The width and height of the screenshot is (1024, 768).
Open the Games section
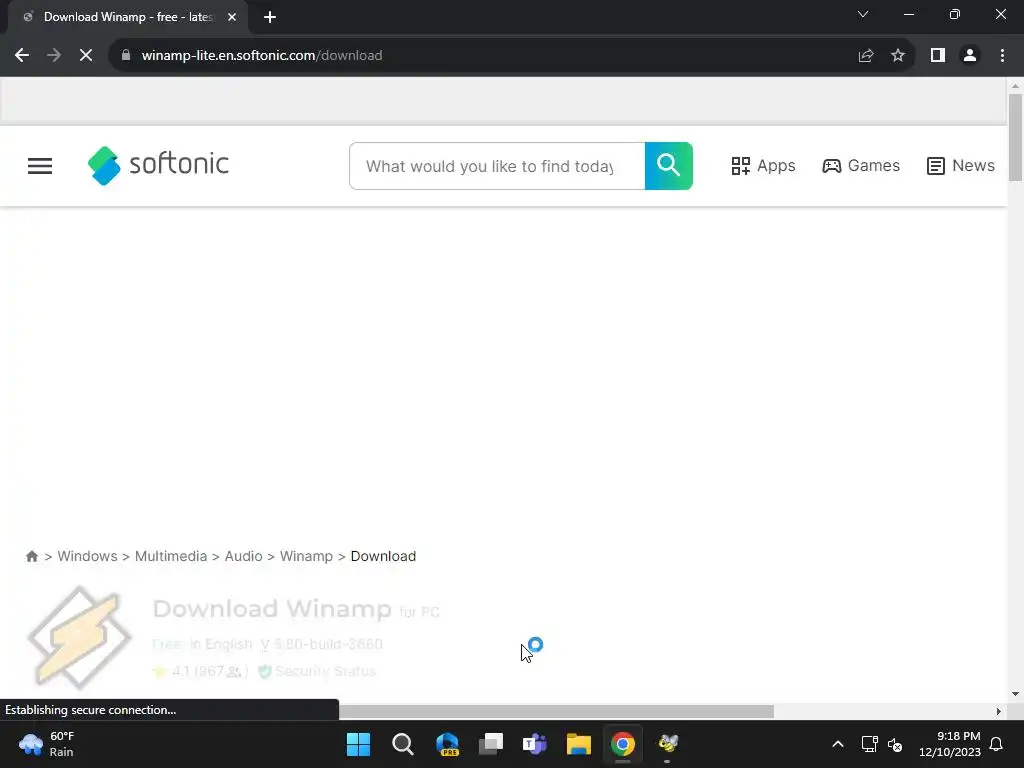tap(861, 166)
